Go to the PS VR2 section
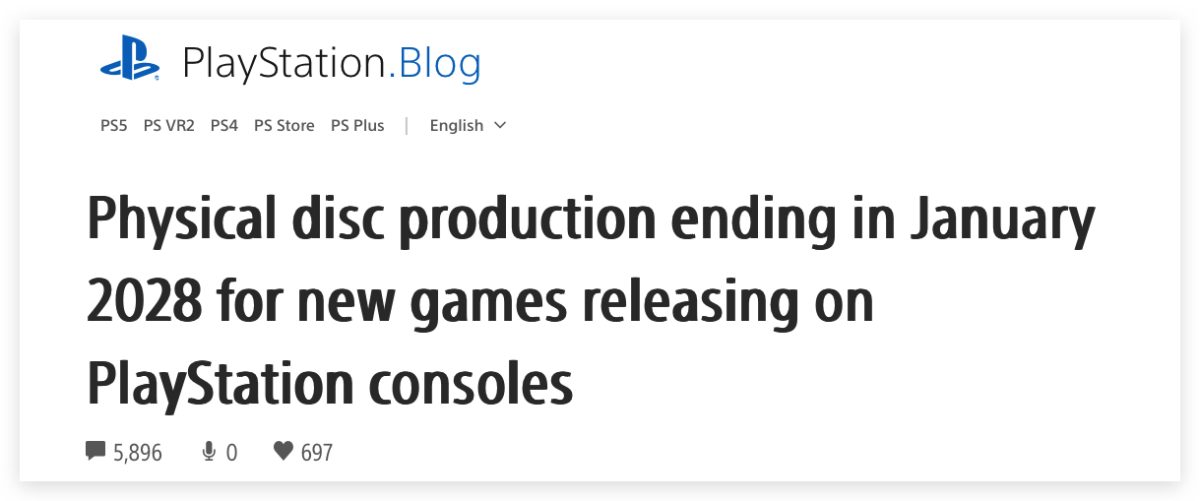1200x501 pixels. (169, 126)
